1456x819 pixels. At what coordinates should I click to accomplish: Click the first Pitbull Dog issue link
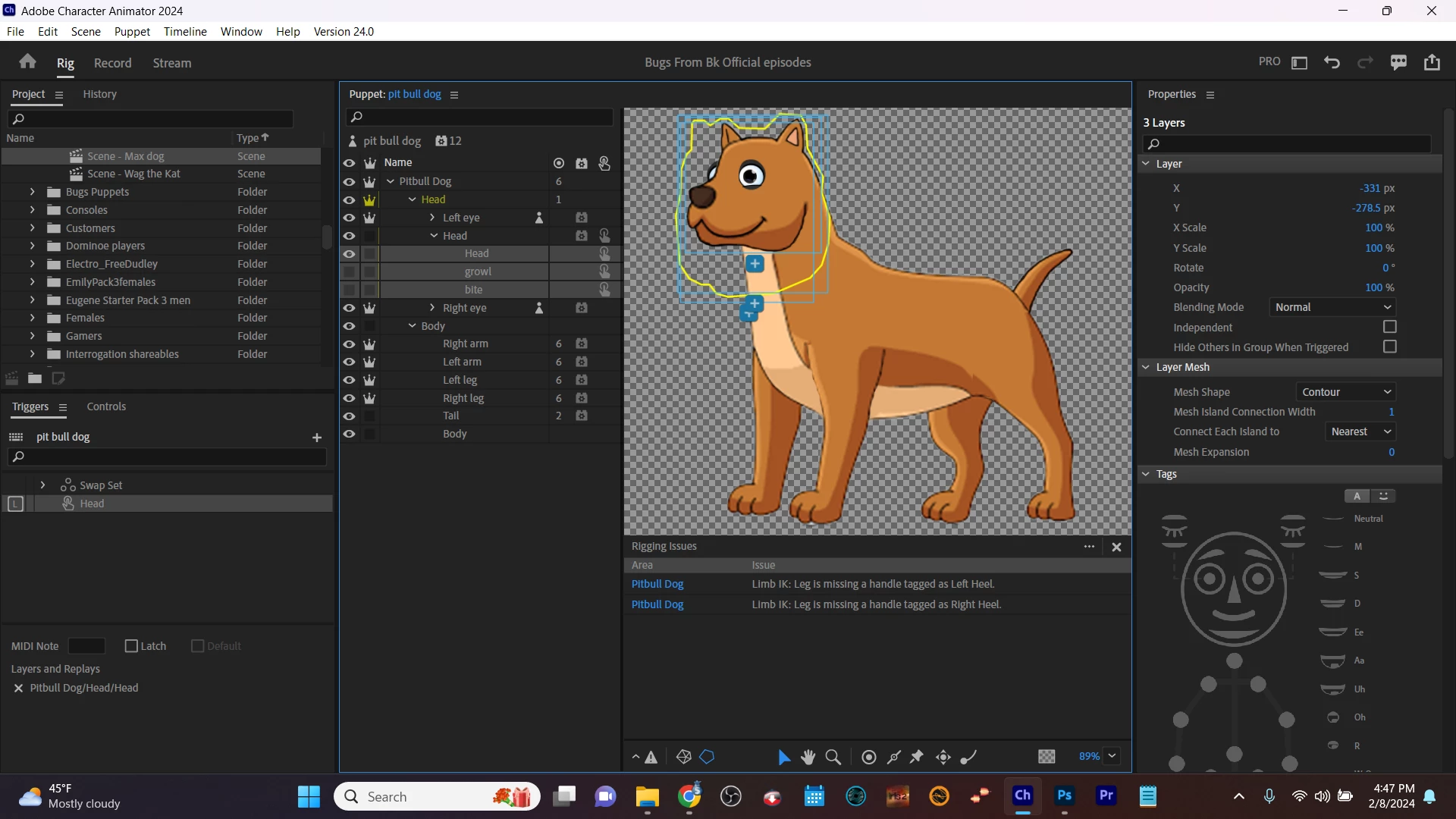click(657, 584)
